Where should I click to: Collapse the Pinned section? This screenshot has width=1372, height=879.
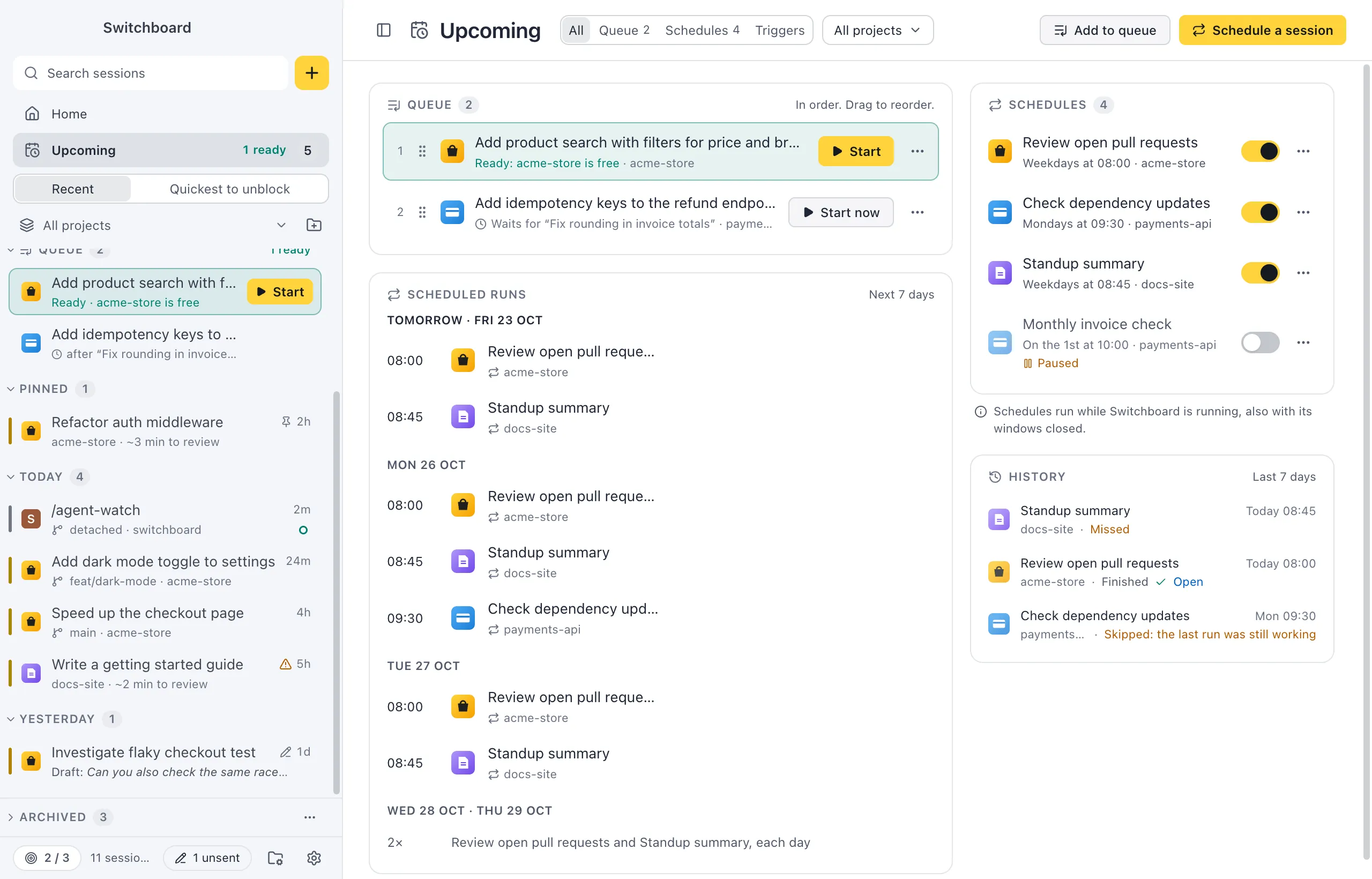coord(11,389)
